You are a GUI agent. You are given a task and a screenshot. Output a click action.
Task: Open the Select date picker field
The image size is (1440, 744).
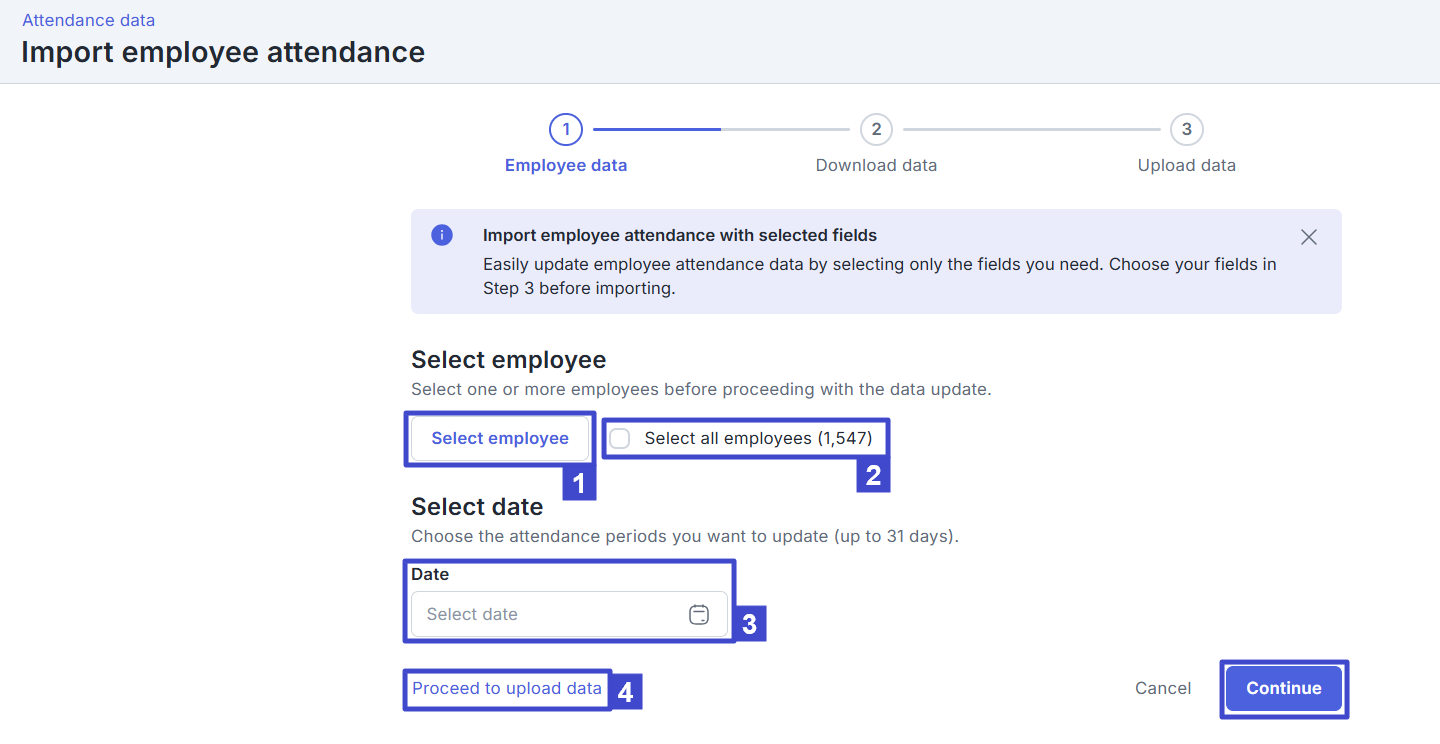[550, 615]
